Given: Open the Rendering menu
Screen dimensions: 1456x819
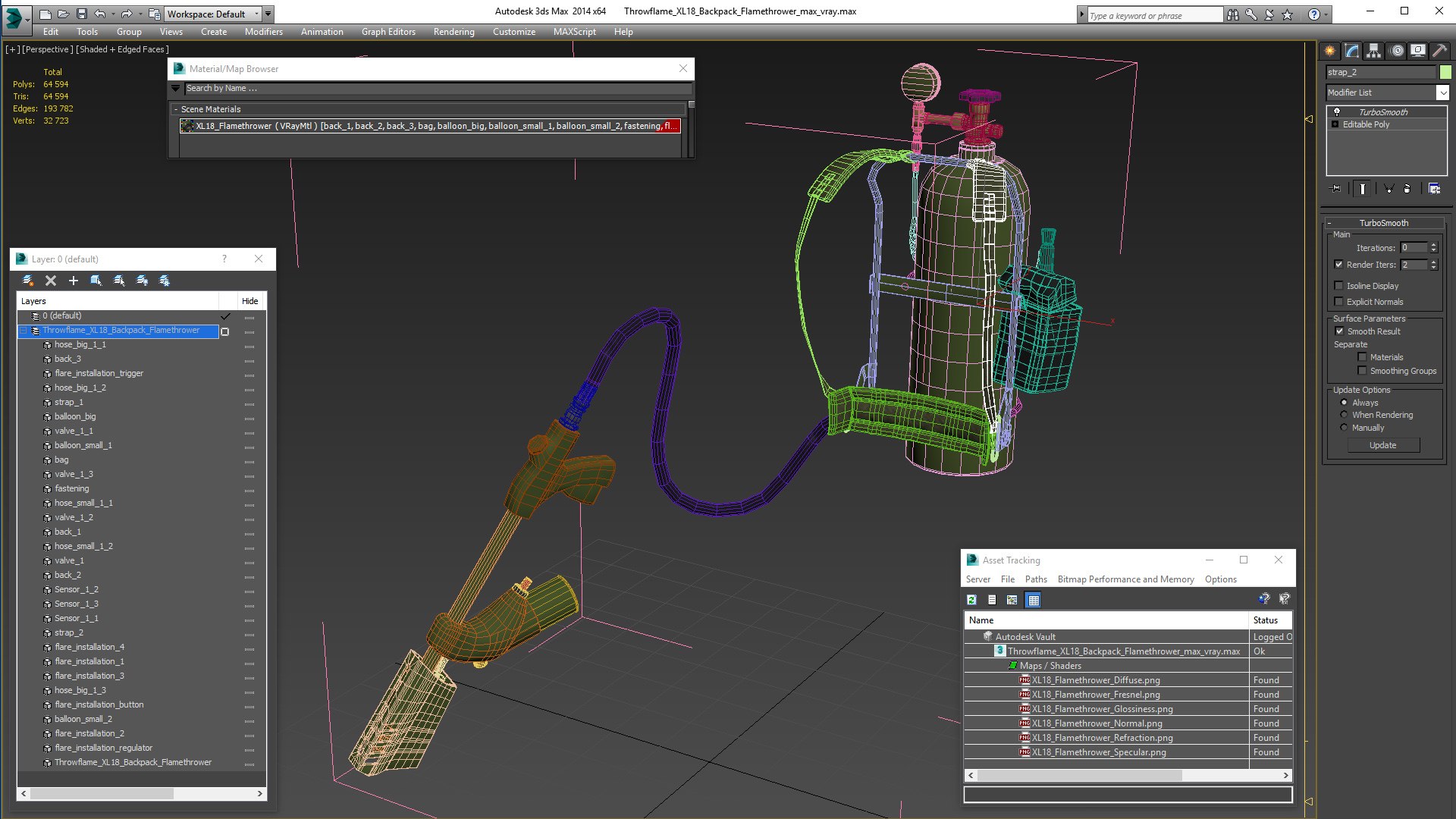Looking at the screenshot, I should (453, 32).
